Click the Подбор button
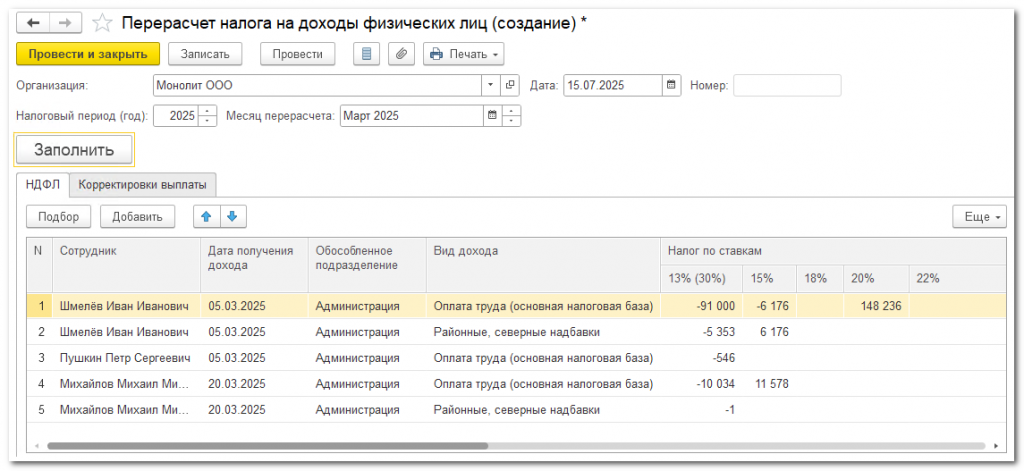The height and width of the screenshot is (471, 1024). point(58,217)
